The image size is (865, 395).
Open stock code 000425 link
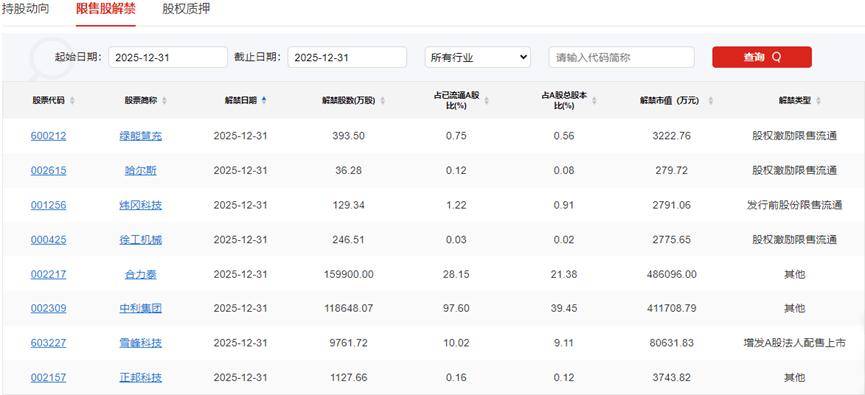(49, 240)
